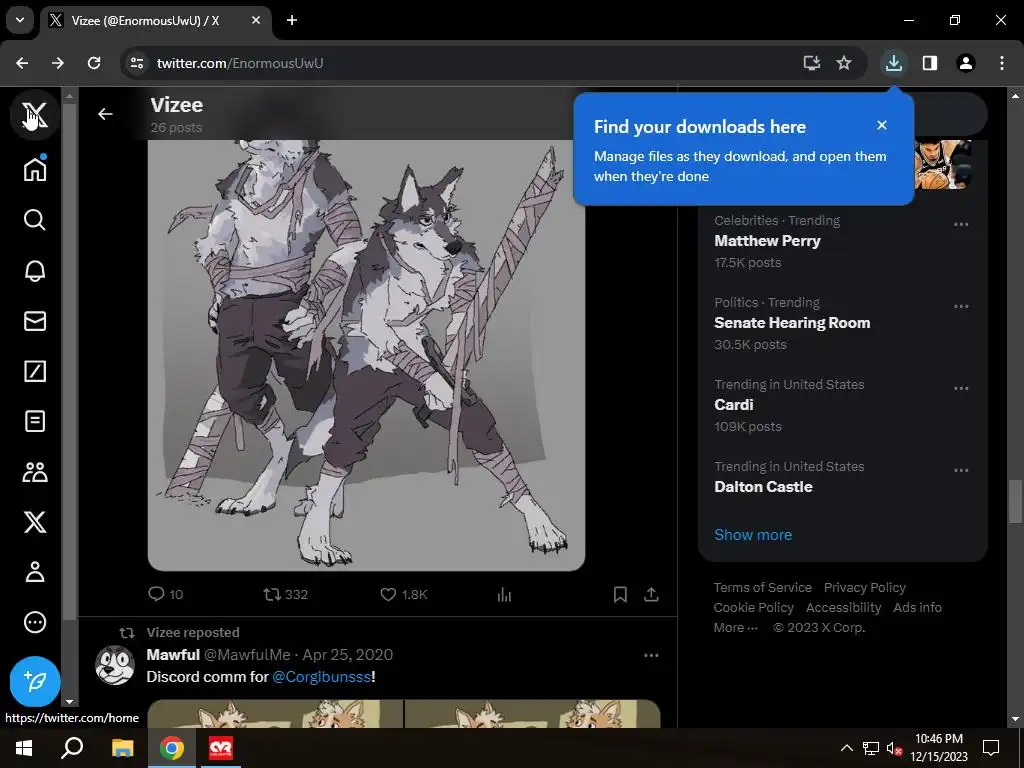Viewport: 1024px width, 768px height.
Task: Open Lists icon in sidebar
Action: [x=35, y=421]
